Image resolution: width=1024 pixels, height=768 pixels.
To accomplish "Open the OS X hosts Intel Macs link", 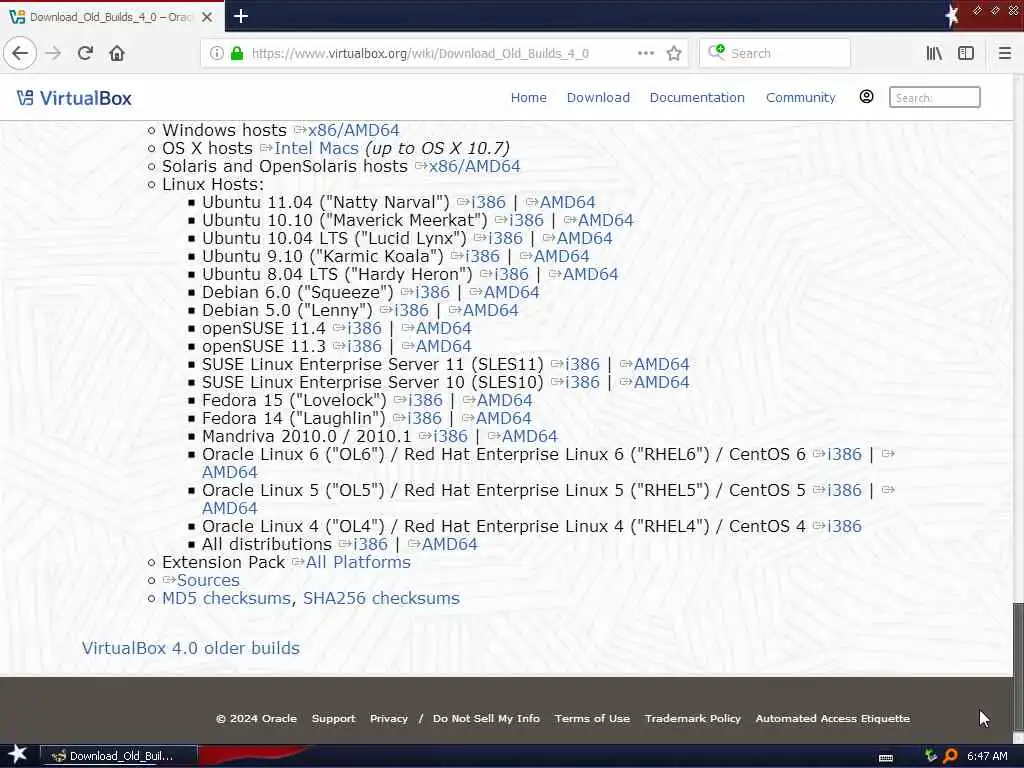I will tap(316, 148).
